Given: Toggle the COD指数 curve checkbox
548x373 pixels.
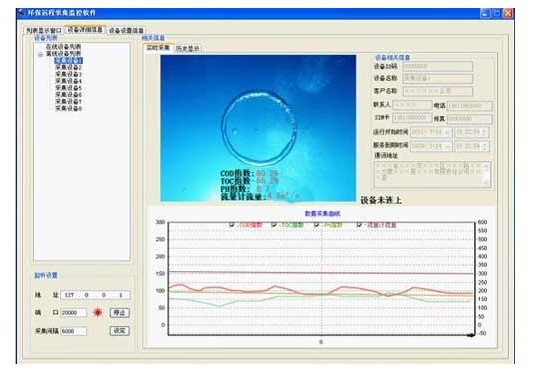Looking at the screenshot, I should click(x=232, y=225).
